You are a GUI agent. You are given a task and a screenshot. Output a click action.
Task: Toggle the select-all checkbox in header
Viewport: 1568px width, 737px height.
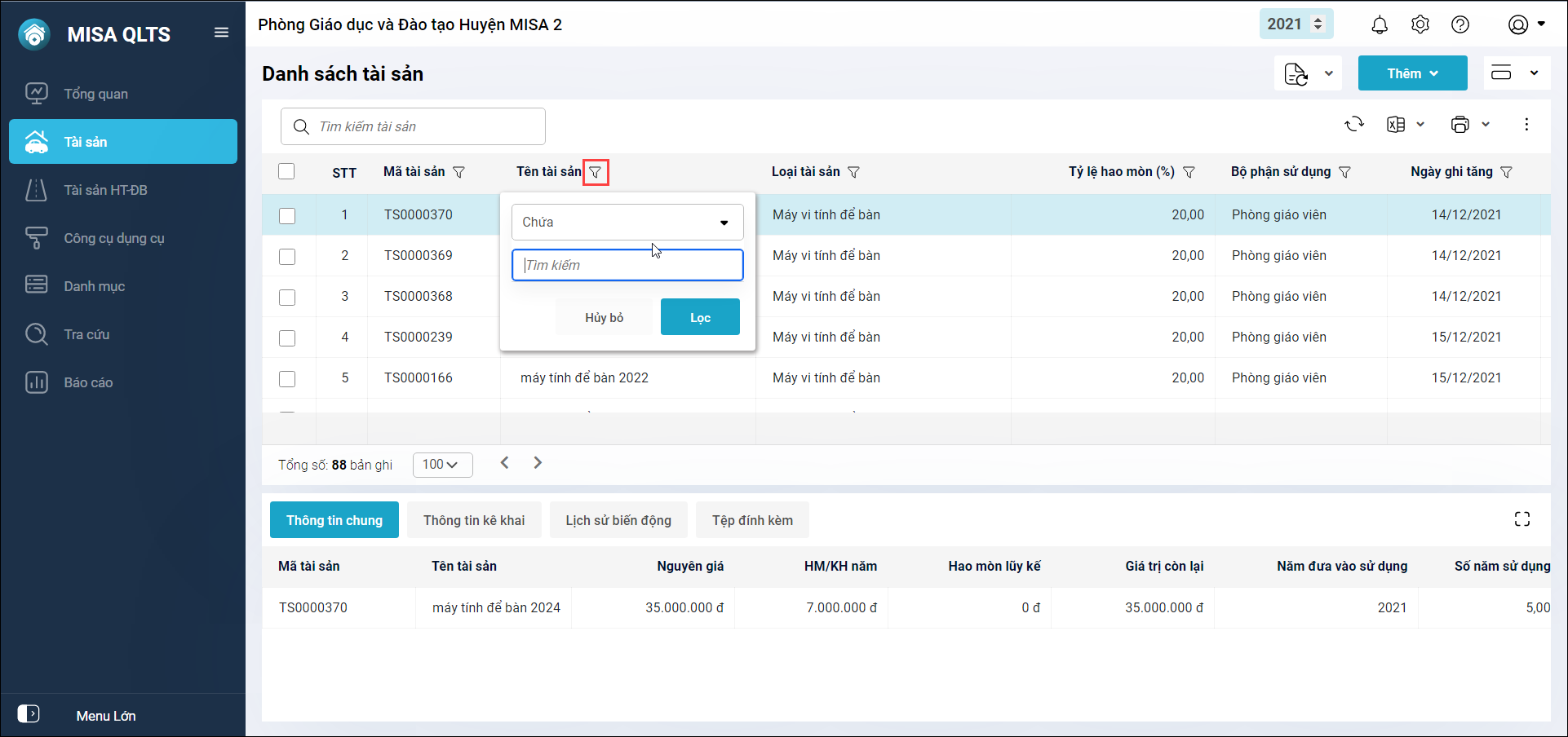(x=286, y=171)
